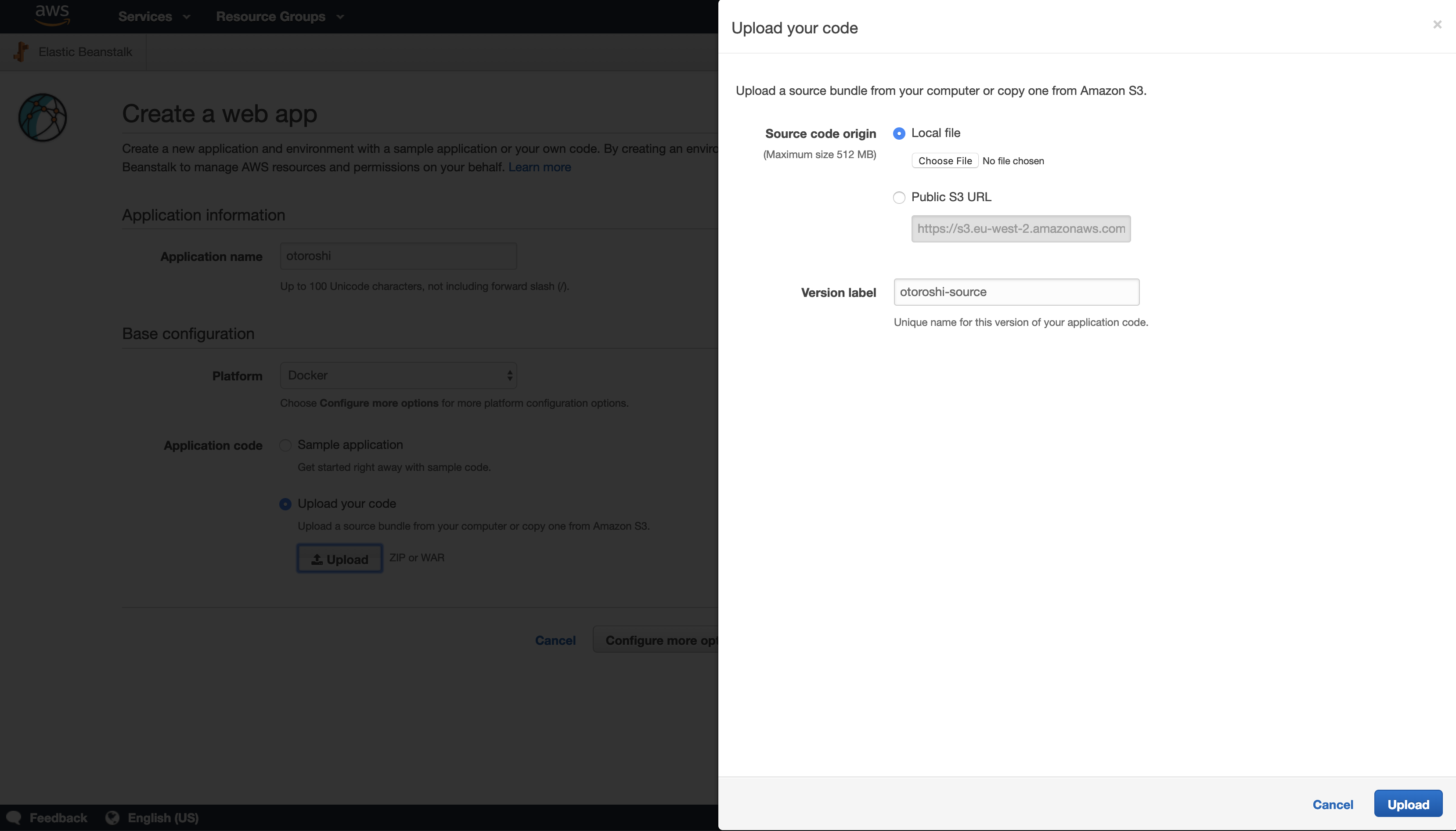Image resolution: width=1456 pixels, height=831 pixels.
Task: Select the Public S3 URL option
Action: pyautogui.click(x=899, y=198)
